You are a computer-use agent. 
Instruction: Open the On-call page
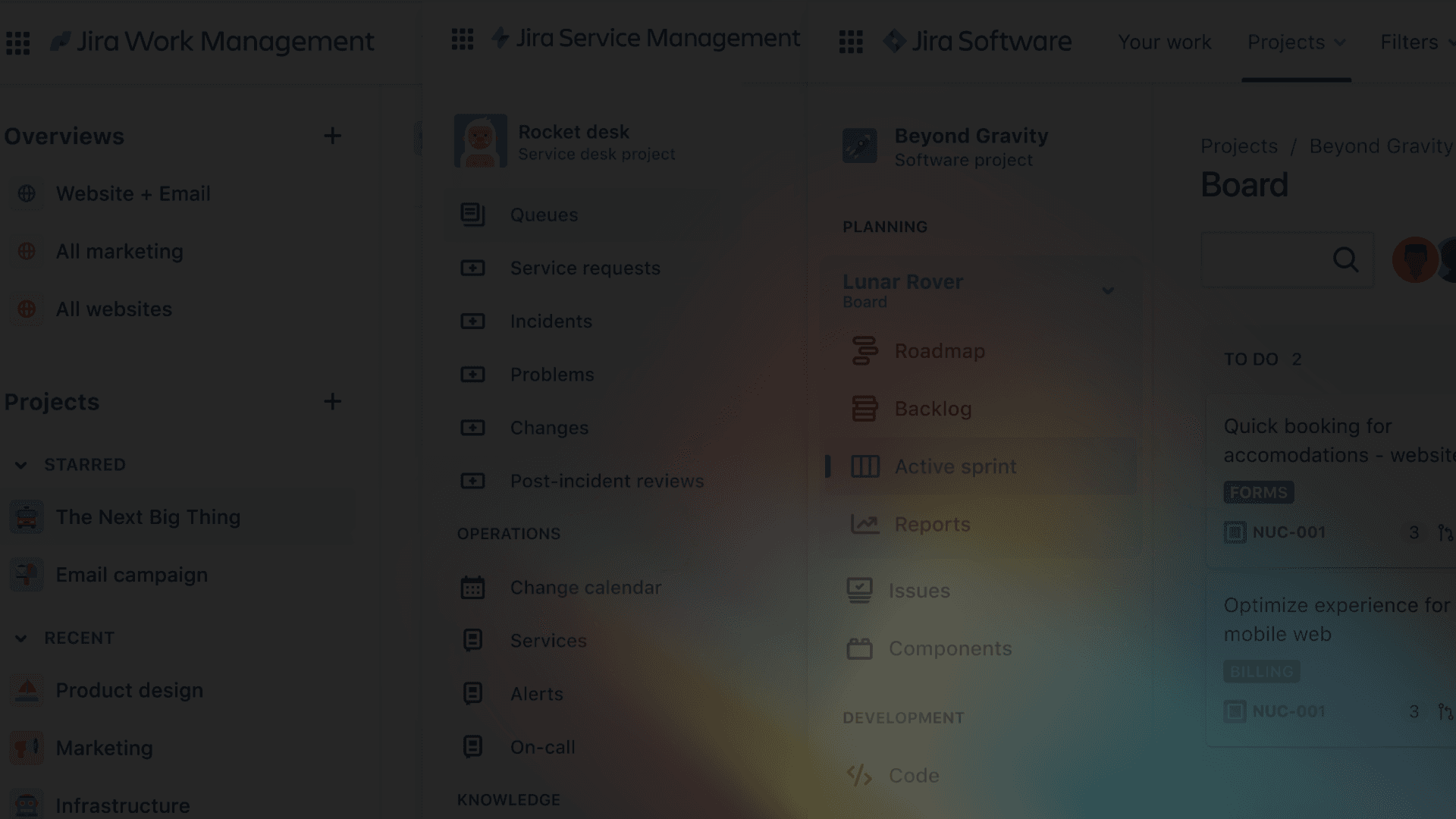(x=542, y=747)
